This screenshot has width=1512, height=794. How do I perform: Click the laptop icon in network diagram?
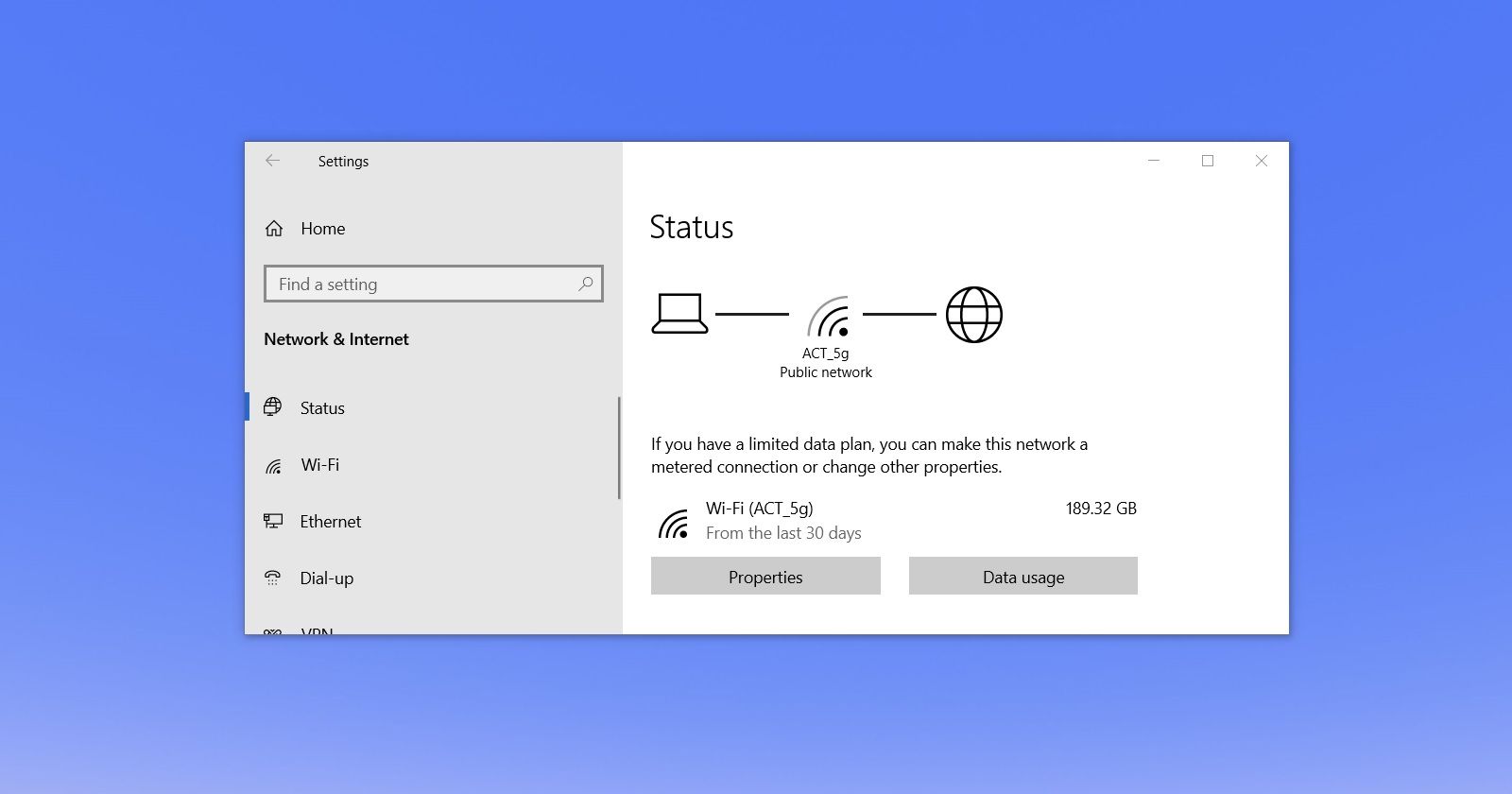pyautogui.click(x=679, y=314)
